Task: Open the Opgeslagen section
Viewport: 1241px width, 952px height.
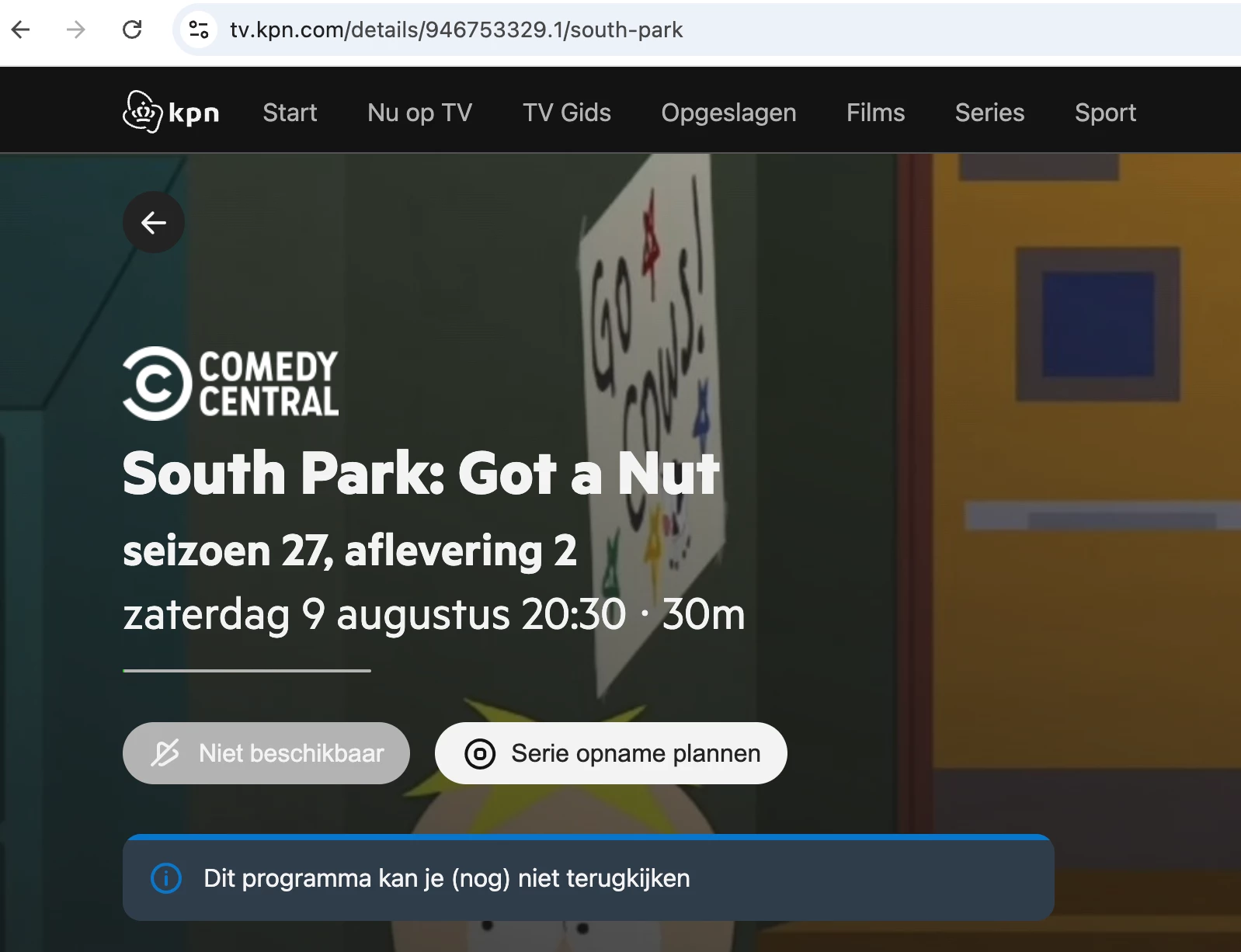Action: [728, 113]
